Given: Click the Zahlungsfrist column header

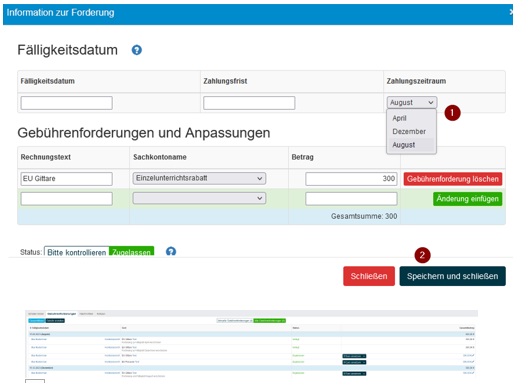Looking at the screenshot, I should [225, 81].
